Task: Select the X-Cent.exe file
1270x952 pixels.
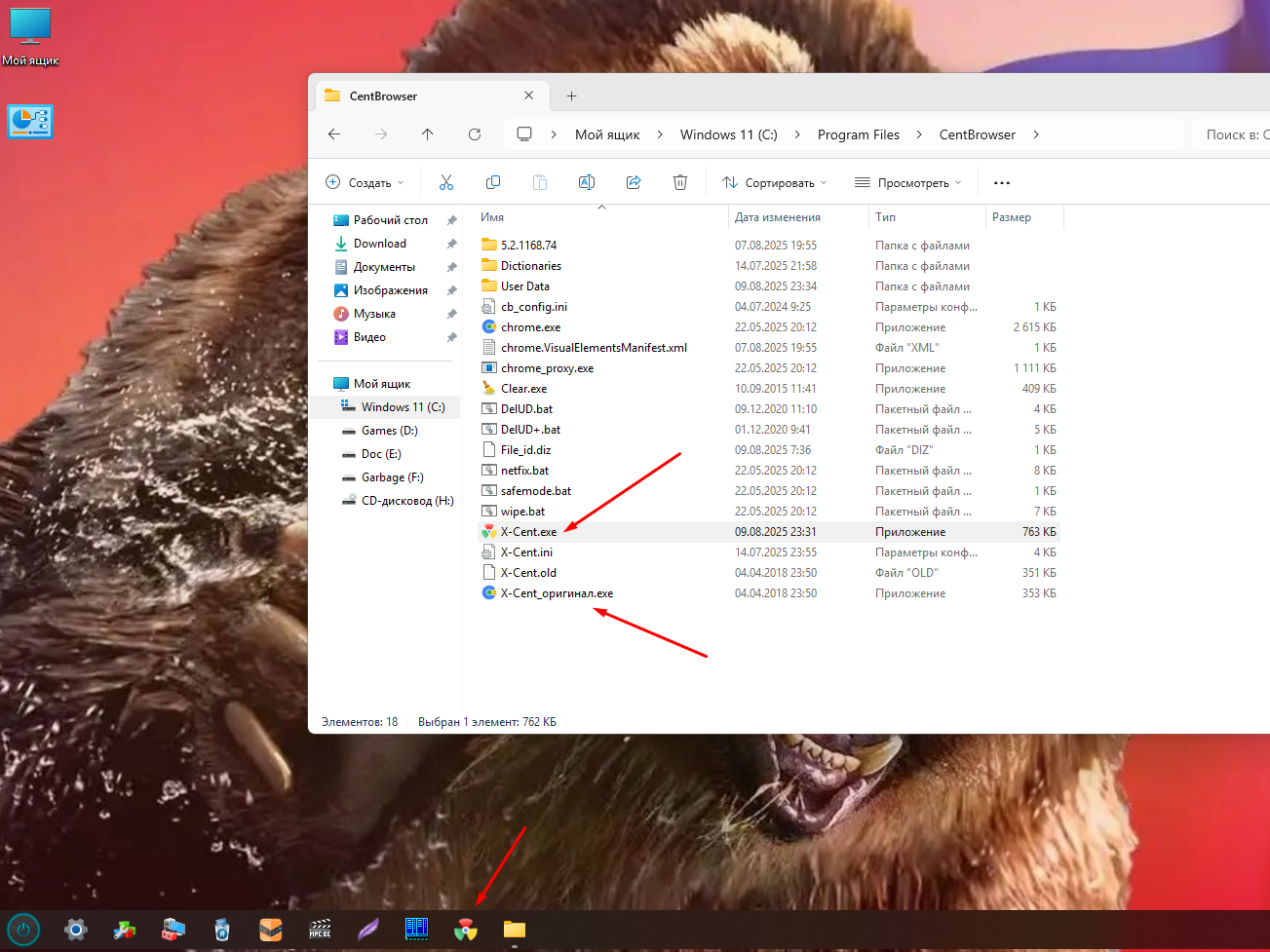Action: (528, 532)
